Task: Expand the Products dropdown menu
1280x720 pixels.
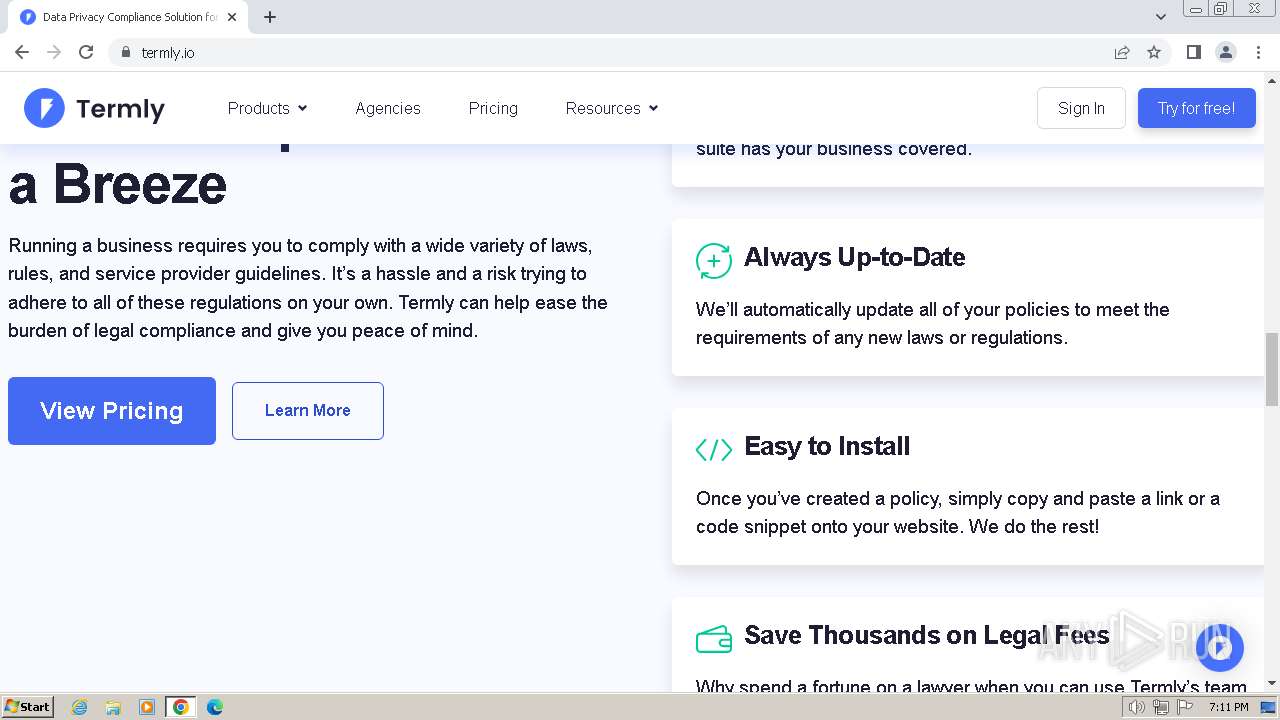Action: tap(267, 108)
